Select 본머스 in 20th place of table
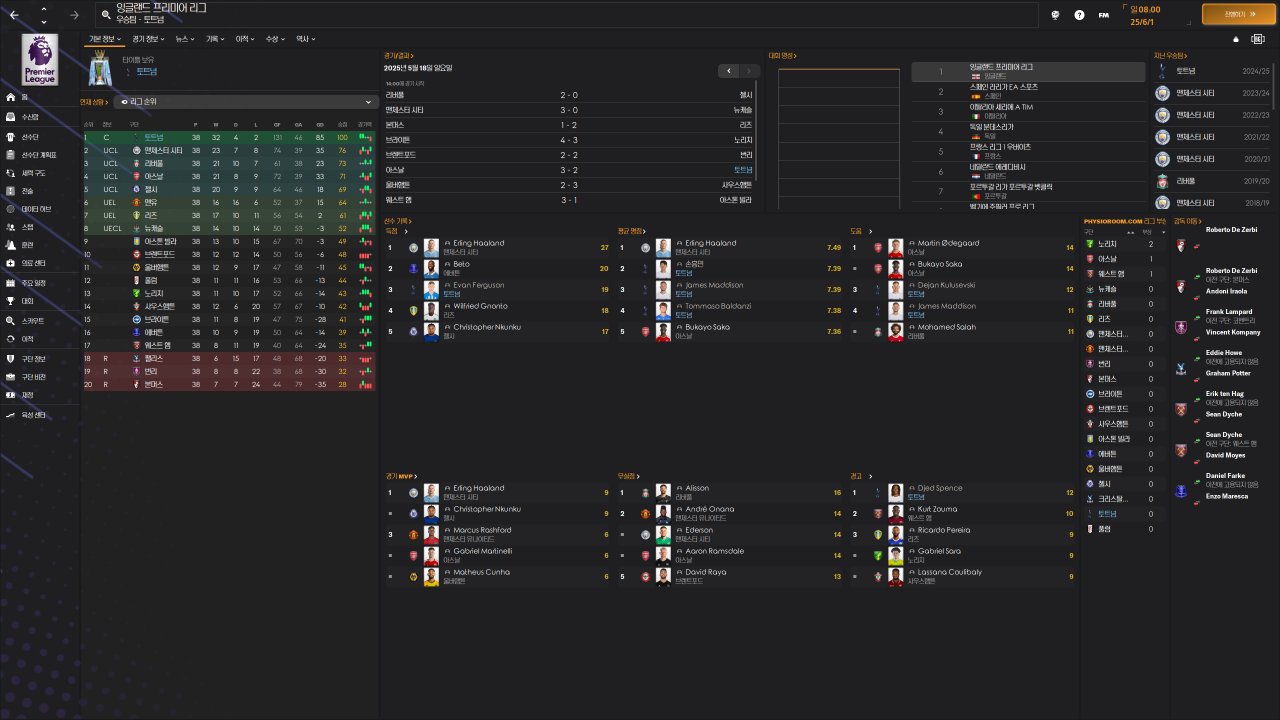Image resolution: width=1280 pixels, height=720 pixels. [228, 384]
